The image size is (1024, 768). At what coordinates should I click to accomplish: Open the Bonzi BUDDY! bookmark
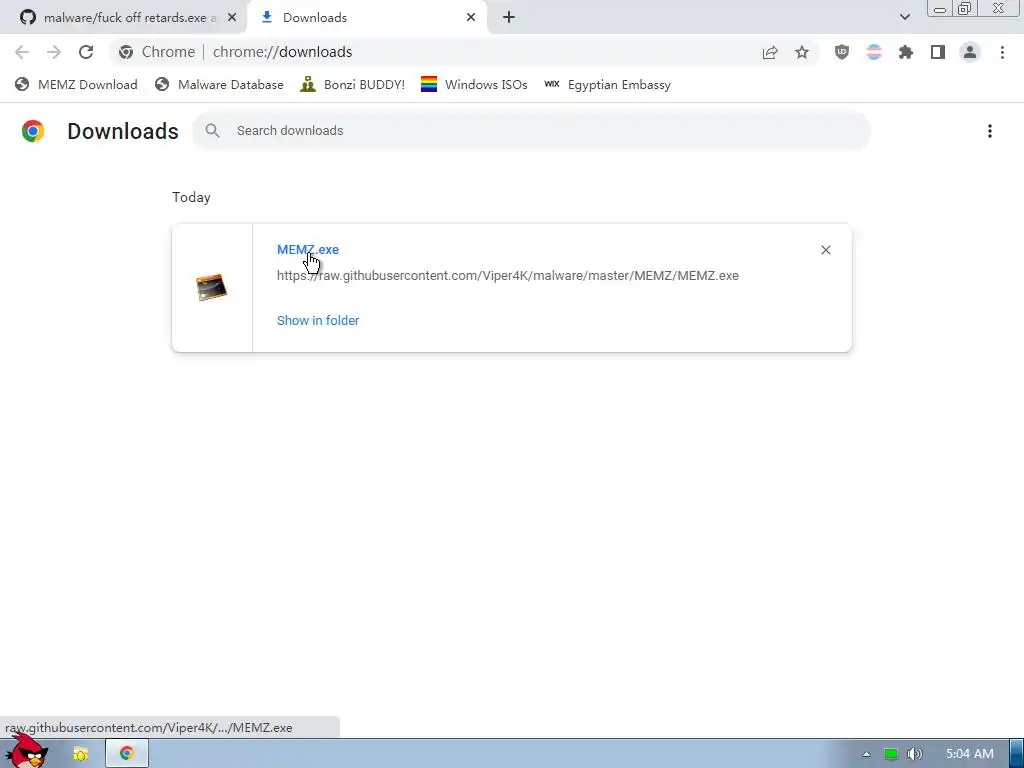[353, 85]
